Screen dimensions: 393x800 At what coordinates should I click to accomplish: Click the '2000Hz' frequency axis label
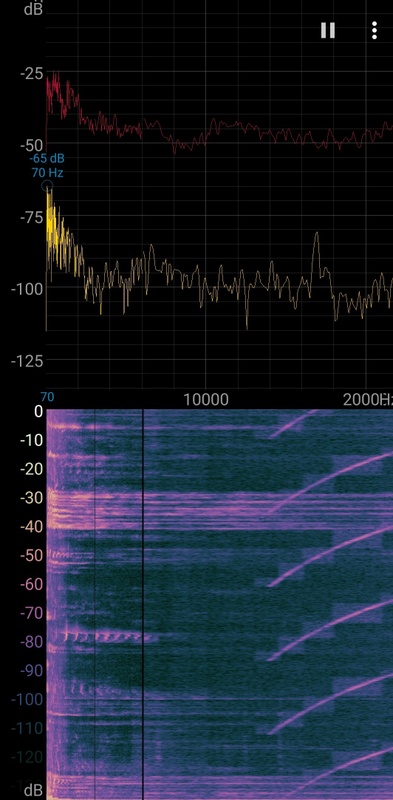pyautogui.click(x=367, y=399)
